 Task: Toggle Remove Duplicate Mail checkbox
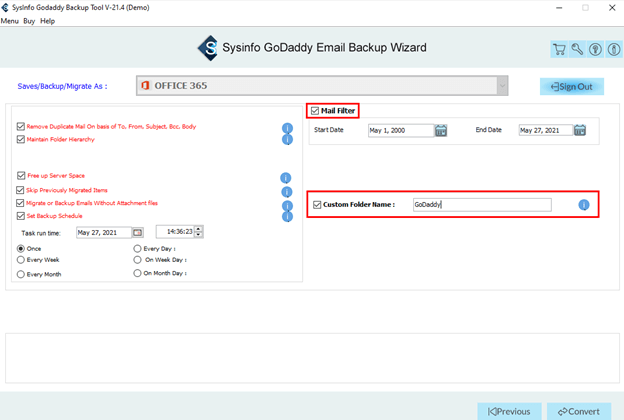coord(21,127)
